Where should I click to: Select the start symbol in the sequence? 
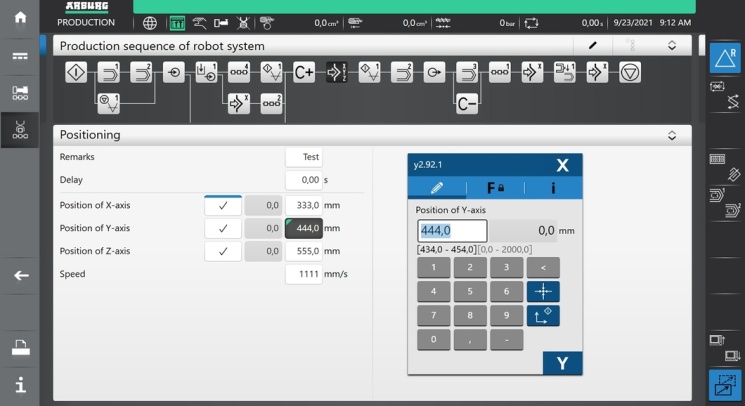coord(76,73)
